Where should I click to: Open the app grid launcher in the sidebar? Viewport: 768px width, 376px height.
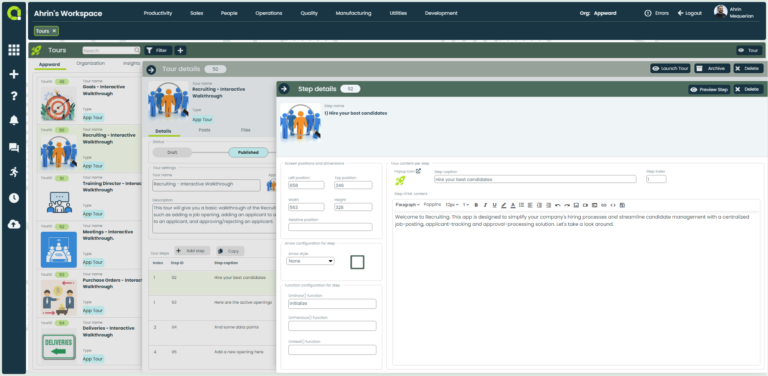(x=14, y=49)
